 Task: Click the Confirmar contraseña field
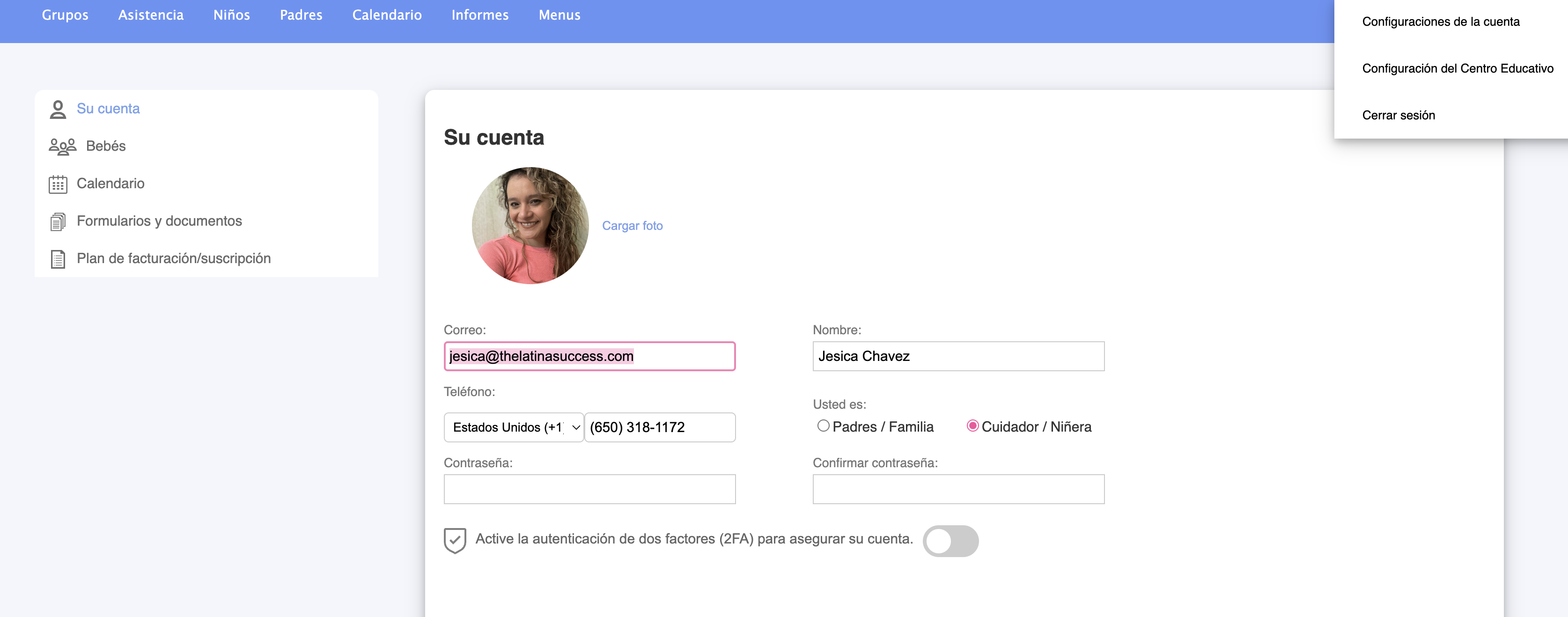pyautogui.click(x=958, y=489)
